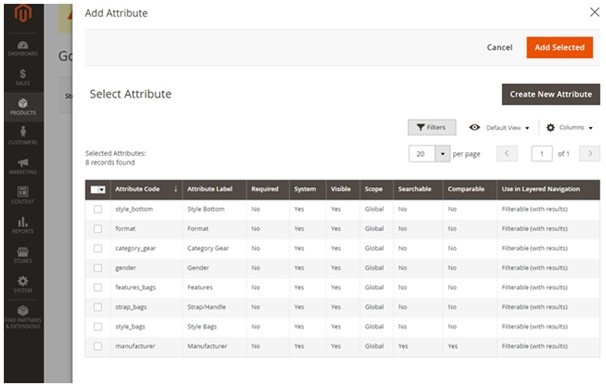Image resolution: width=606 pixels, height=387 pixels.
Task: Click the Cancel button
Action: click(x=499, y=48)
